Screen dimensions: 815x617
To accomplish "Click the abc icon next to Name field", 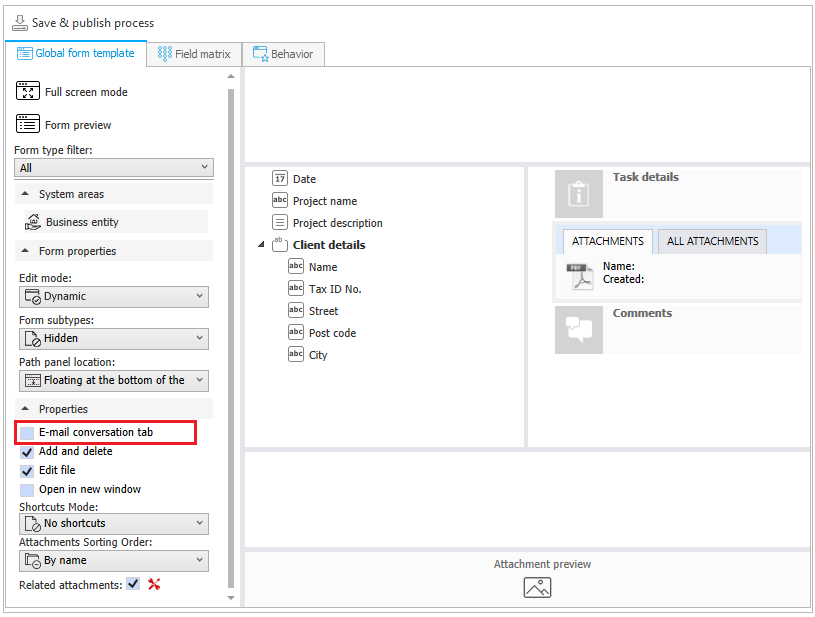I will coord(296,266).
